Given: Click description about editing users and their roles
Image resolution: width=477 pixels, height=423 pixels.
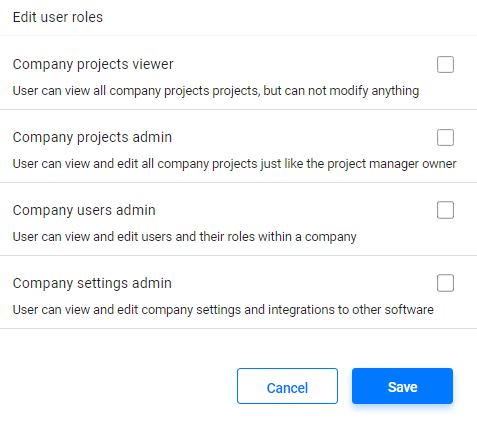Looking at the screenshot, I should [x=184, y=237].
